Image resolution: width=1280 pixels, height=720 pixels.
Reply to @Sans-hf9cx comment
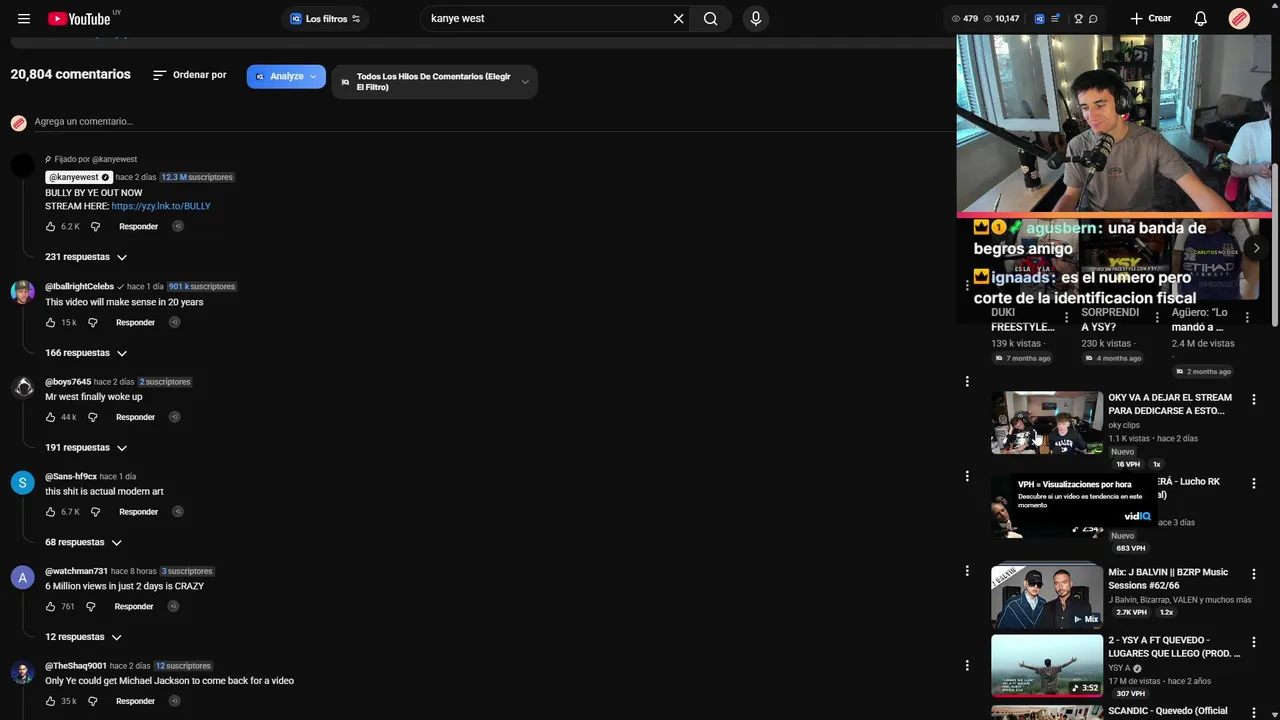(x=138, y=511)
